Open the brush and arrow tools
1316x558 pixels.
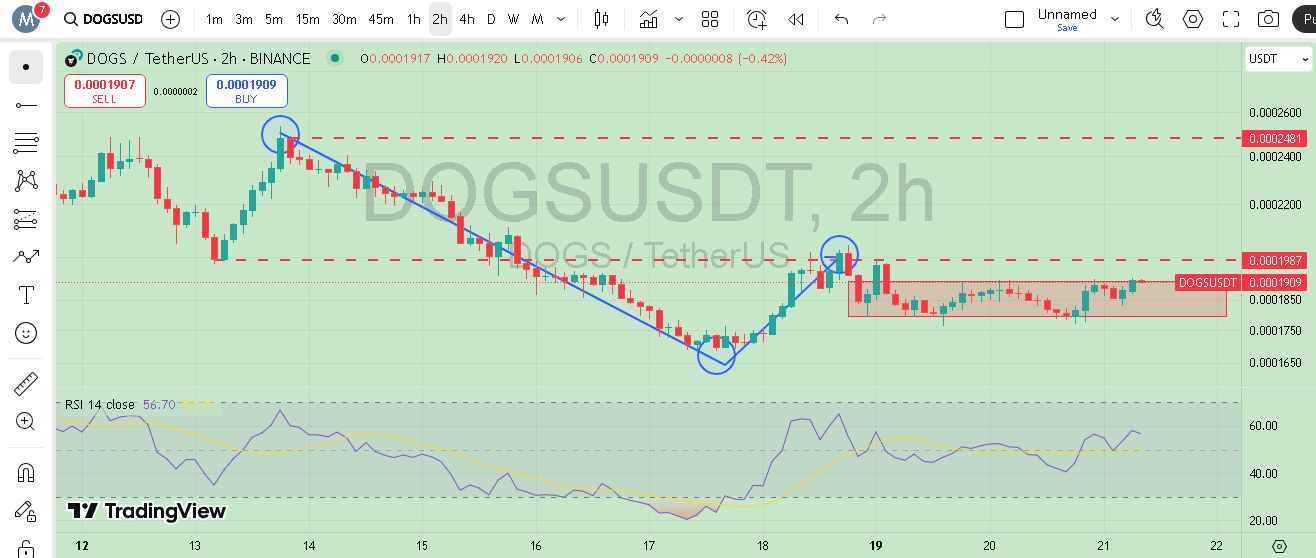[x=26, y=257]
